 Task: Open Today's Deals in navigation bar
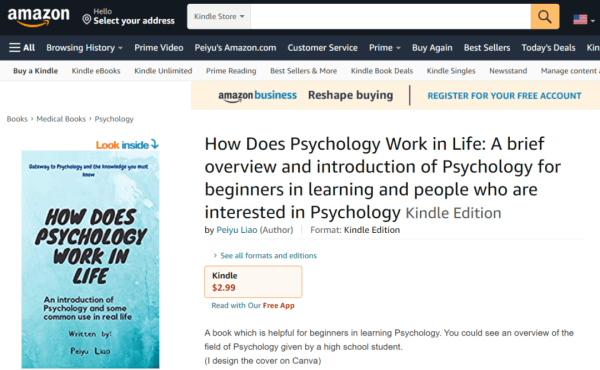(548, 48)
